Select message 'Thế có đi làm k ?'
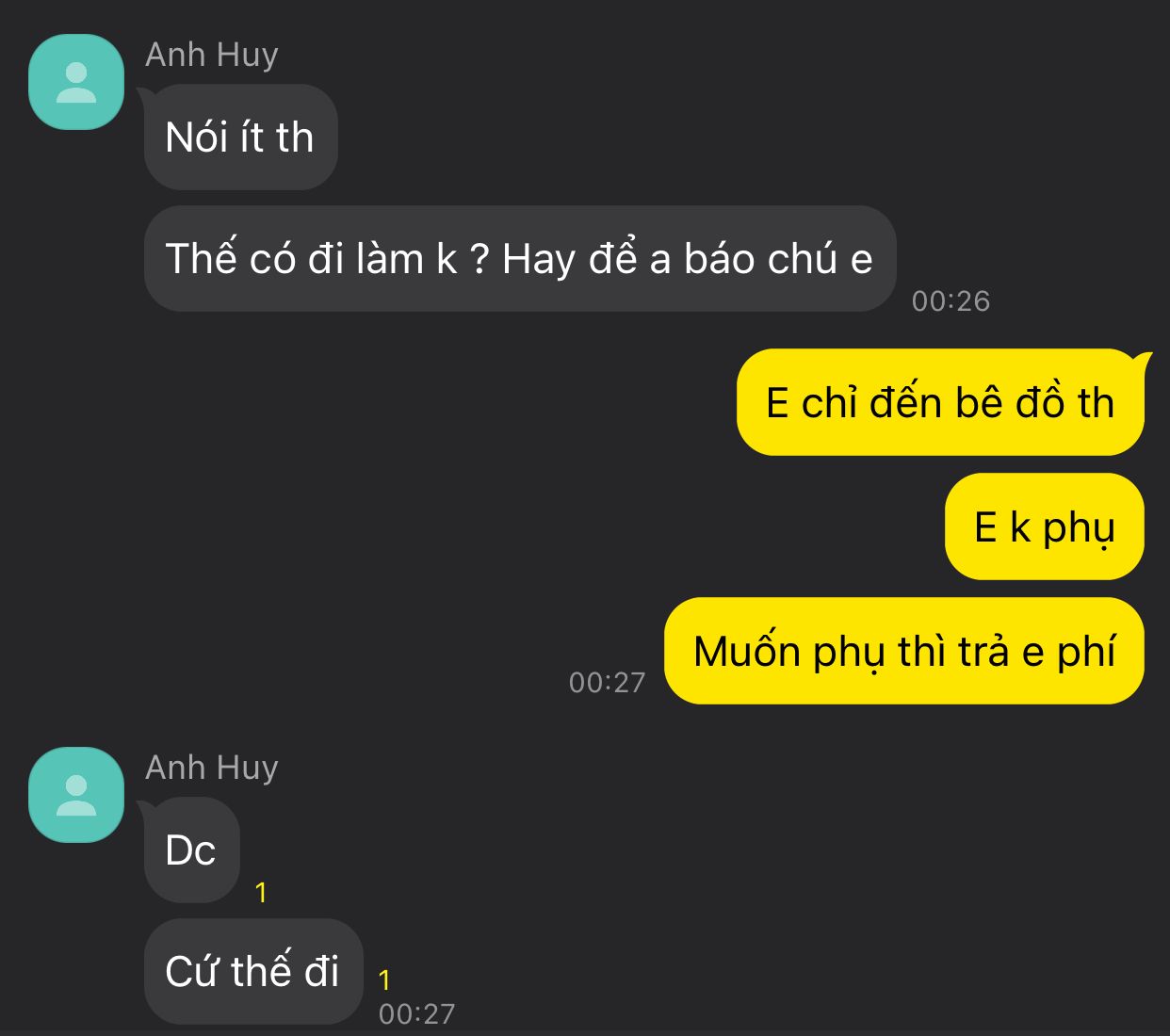 [x=519, y=259]
